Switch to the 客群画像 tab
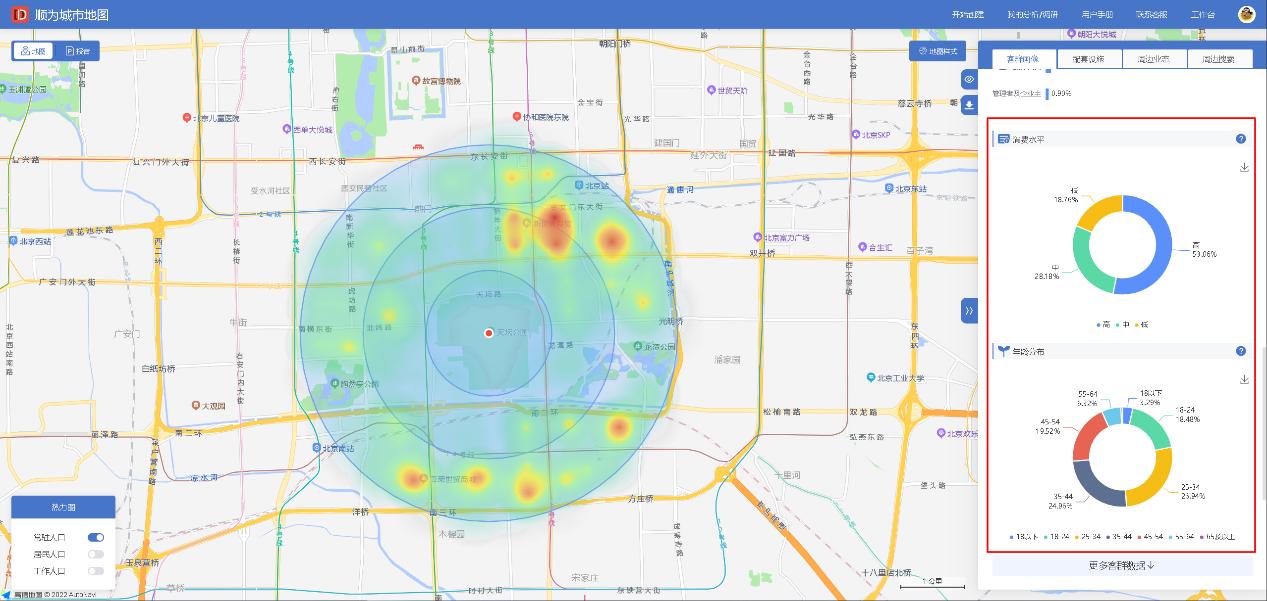The height and width of the screenshot is (601, 1267). 1023,59
